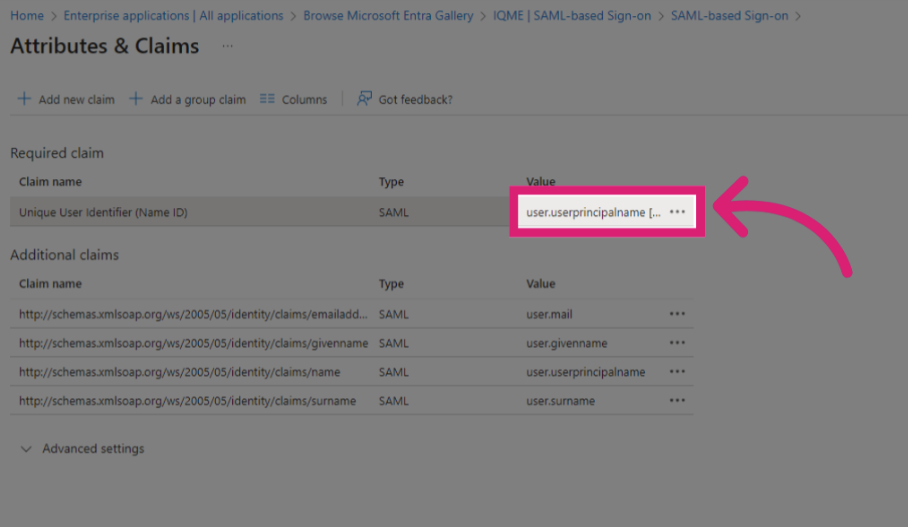Open the emailaddress claim row
This screenshot has height=527, width=908.
(193, 314)
